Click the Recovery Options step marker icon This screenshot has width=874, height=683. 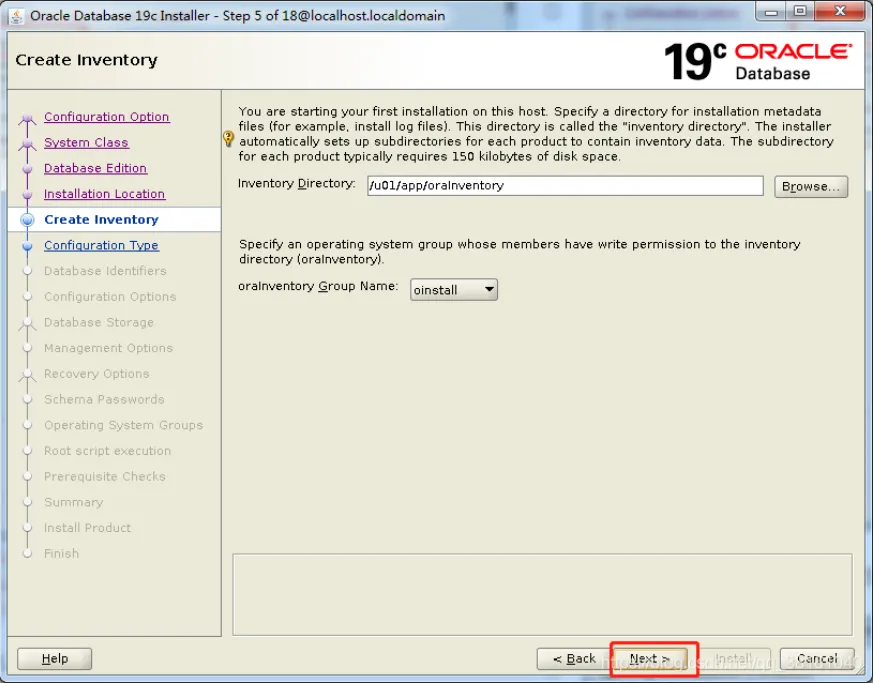[x=27, y=375]
